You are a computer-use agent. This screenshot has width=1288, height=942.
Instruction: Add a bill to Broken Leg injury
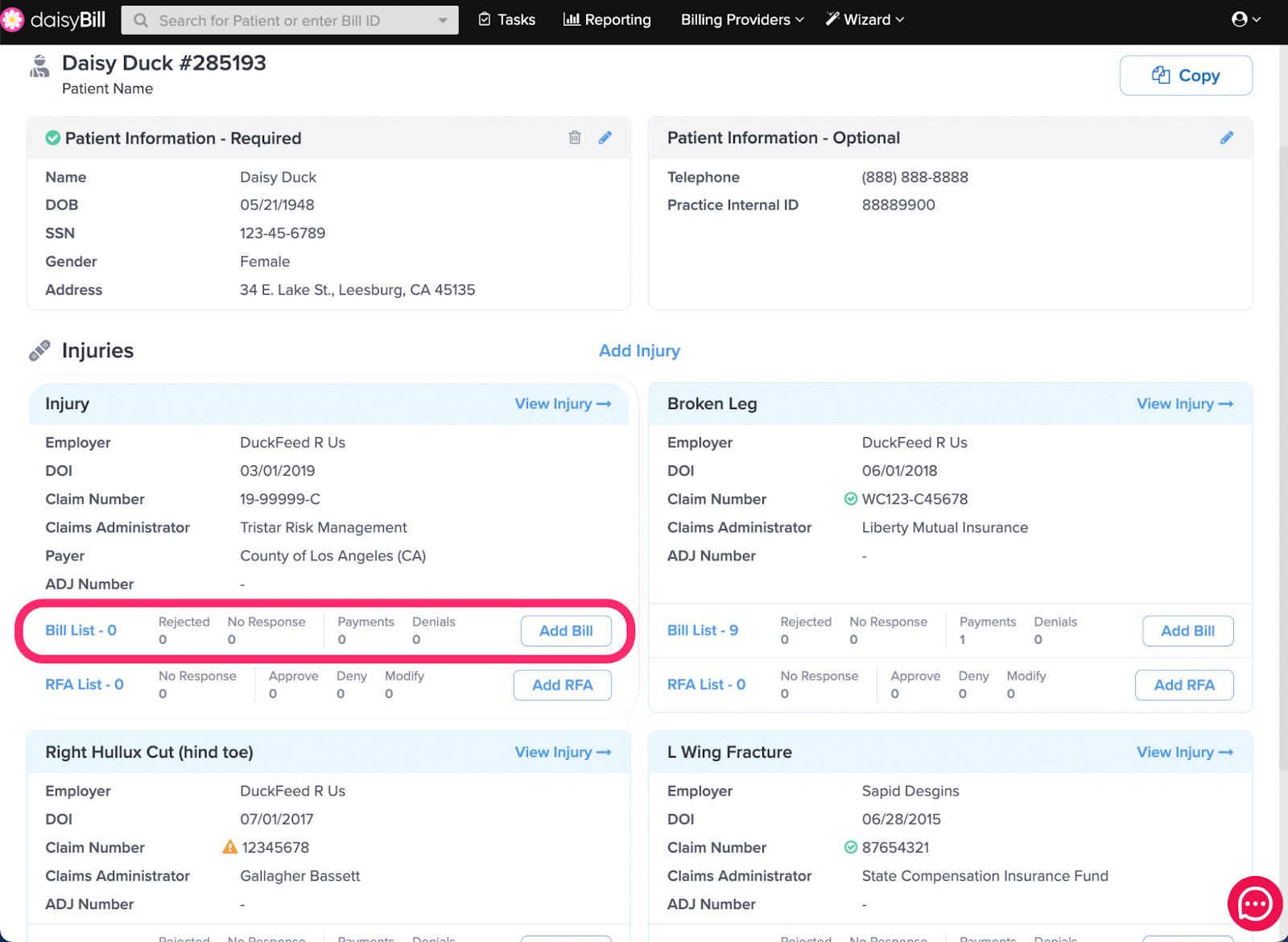click(1187, 631)
